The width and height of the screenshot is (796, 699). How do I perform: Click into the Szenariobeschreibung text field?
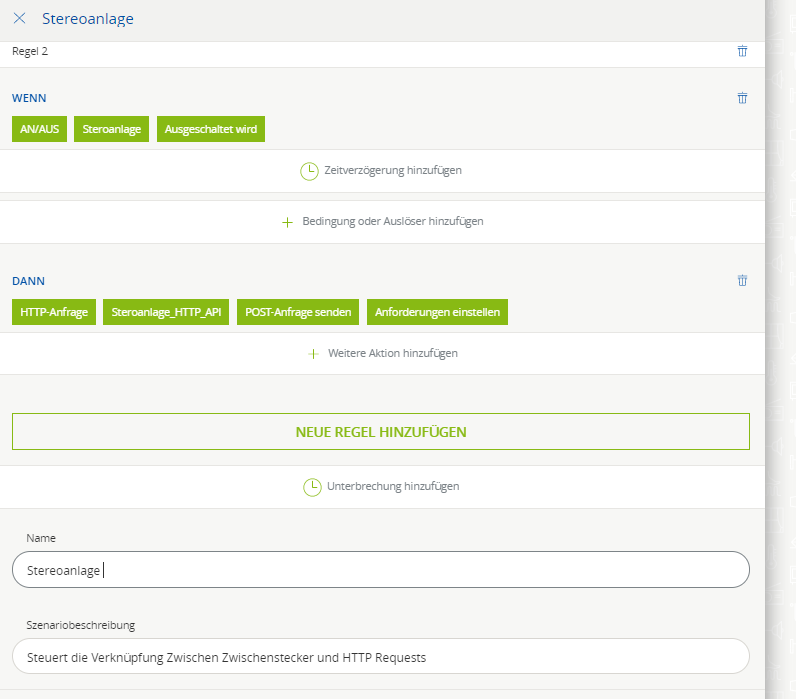tap(380, 657)
